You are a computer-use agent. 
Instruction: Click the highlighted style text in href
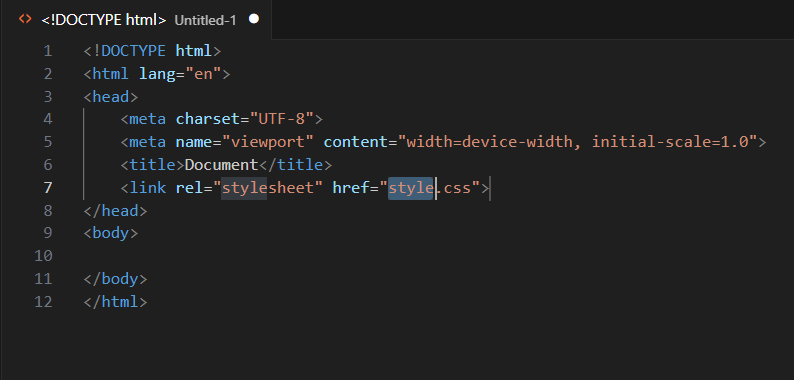[411, 188]
